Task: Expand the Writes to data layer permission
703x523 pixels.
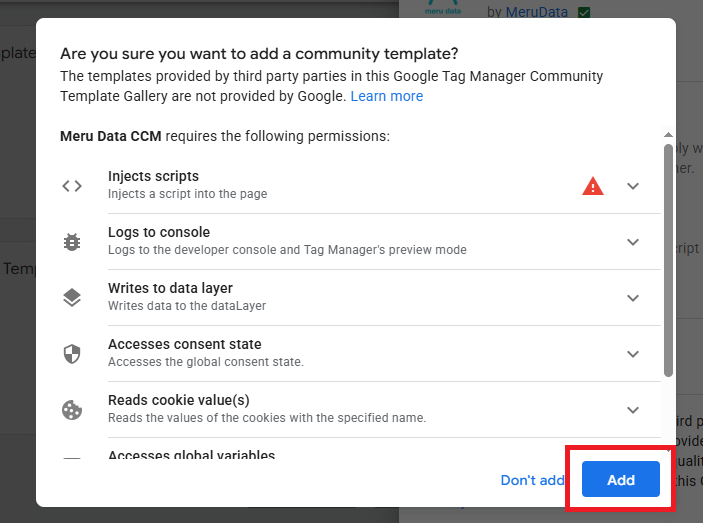Action: pyautogui.click(x=633, y=298)
